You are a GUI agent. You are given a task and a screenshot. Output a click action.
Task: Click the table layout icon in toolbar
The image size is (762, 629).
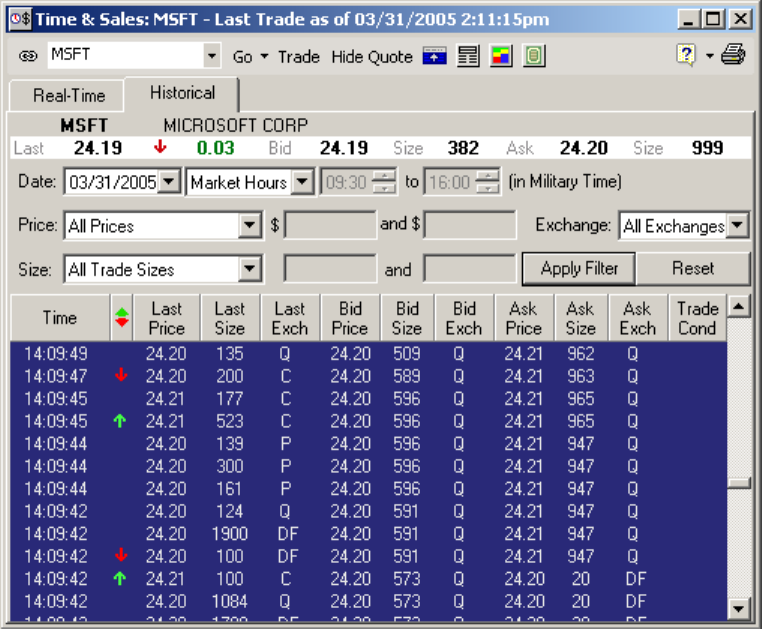468,56
